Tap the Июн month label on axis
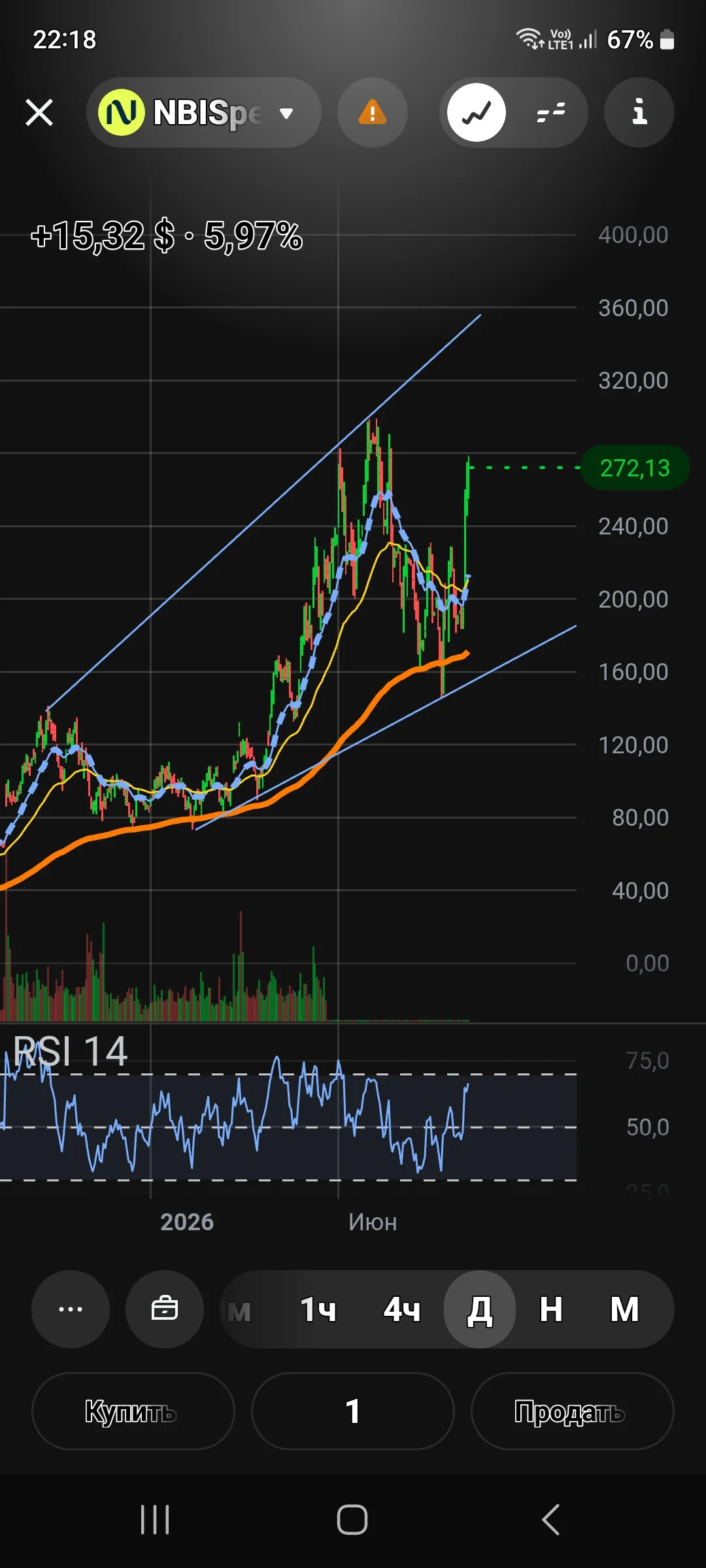The width and height of the screenshot is (706, 1568). (x=373, y=1222)
